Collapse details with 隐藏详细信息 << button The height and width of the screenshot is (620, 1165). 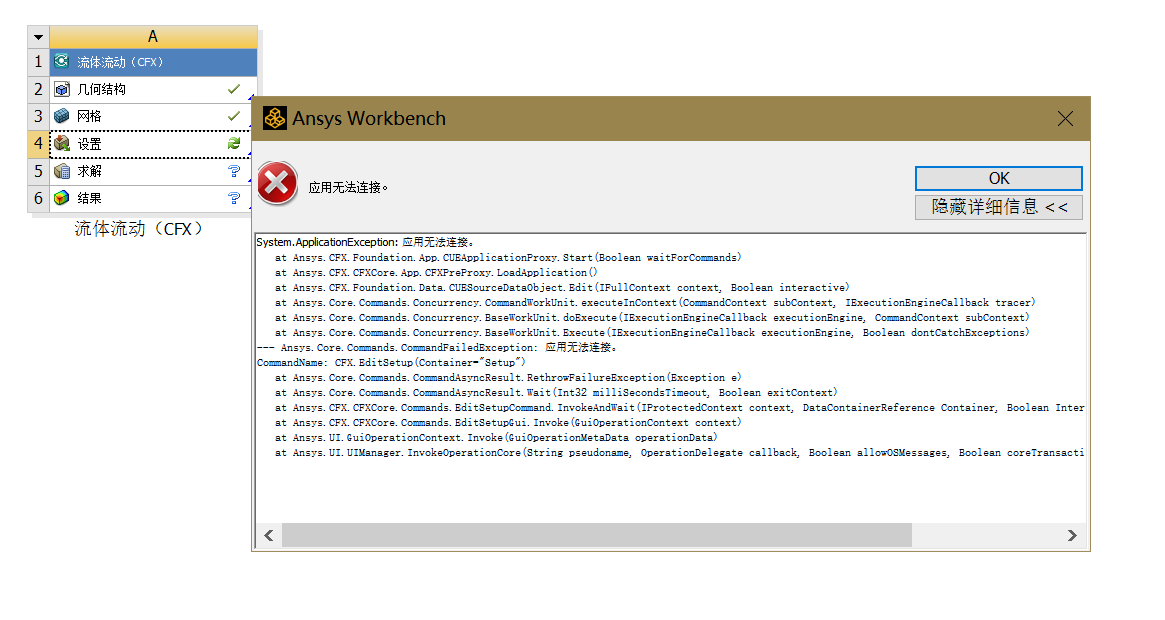point(999,207)
